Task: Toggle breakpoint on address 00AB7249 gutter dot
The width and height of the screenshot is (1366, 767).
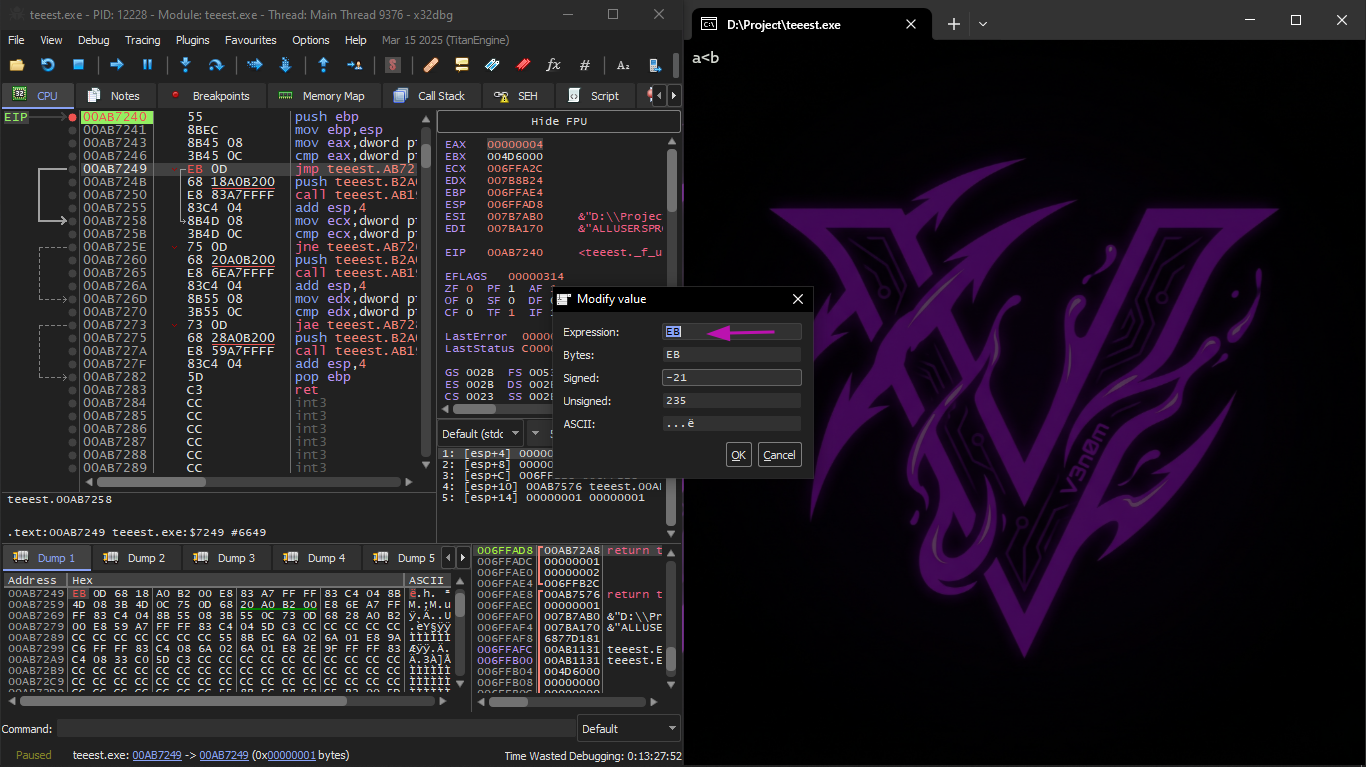Action: tap(72, 169)
